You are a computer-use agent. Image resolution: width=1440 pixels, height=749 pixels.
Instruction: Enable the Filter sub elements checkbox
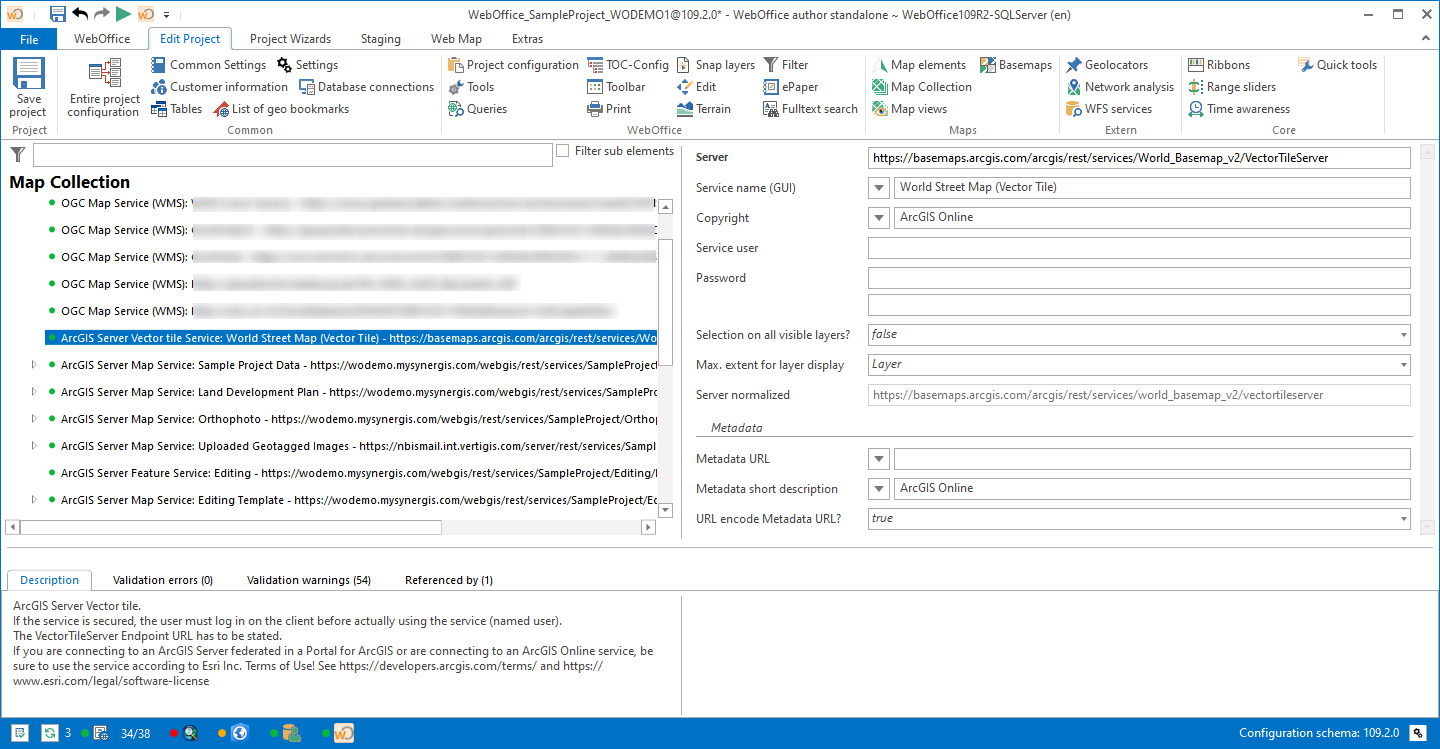[x=565, y=151]
